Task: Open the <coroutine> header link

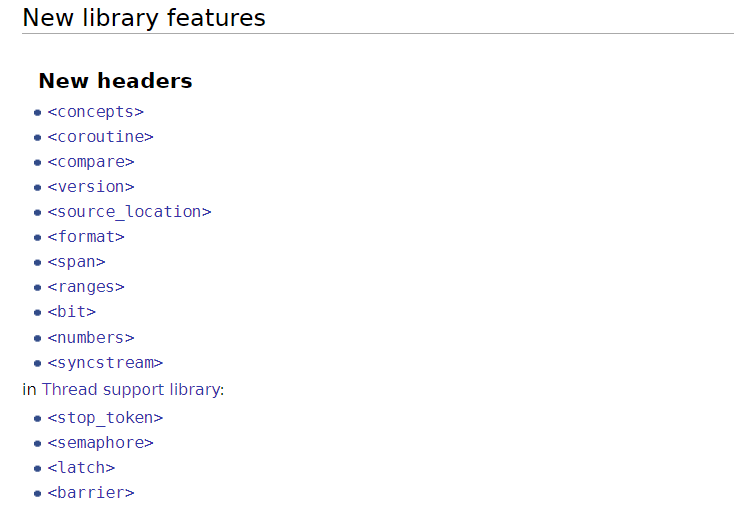Action: pyautogui.click(x=100, y=137)
